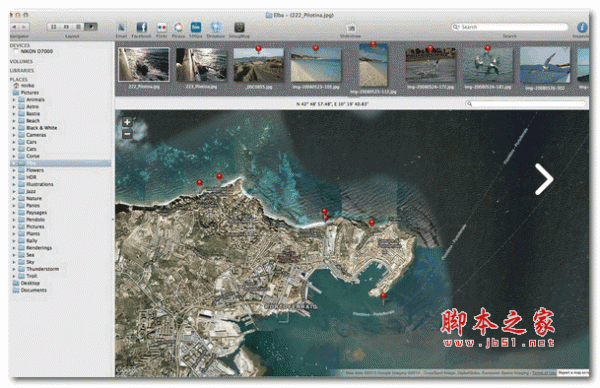Share the photo via Email icon
The width and height of the screenshot is (600, 388).
[121, 28]
